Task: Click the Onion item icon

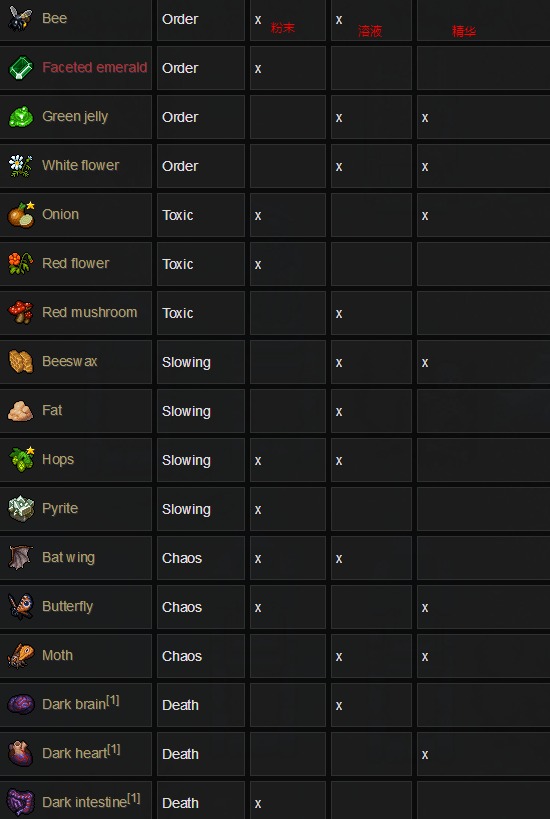Action: [x=21, y=215]
